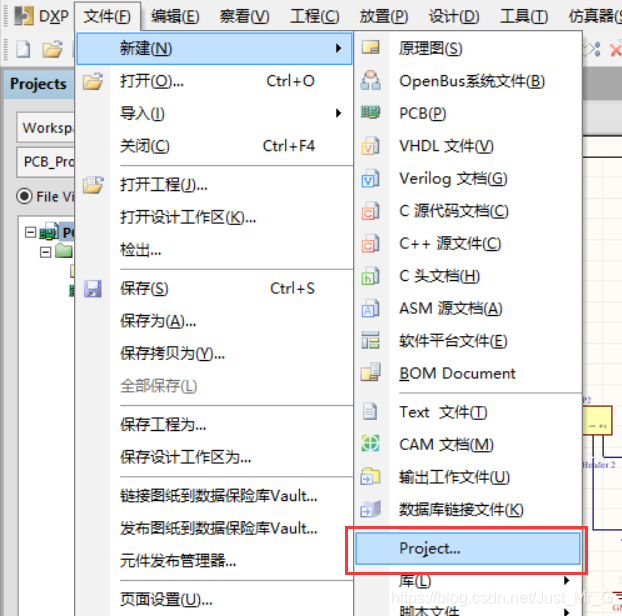Screen dimensions: 622x616
Task: Click the green folder icon in project tree
Action: tap(63, 251)
